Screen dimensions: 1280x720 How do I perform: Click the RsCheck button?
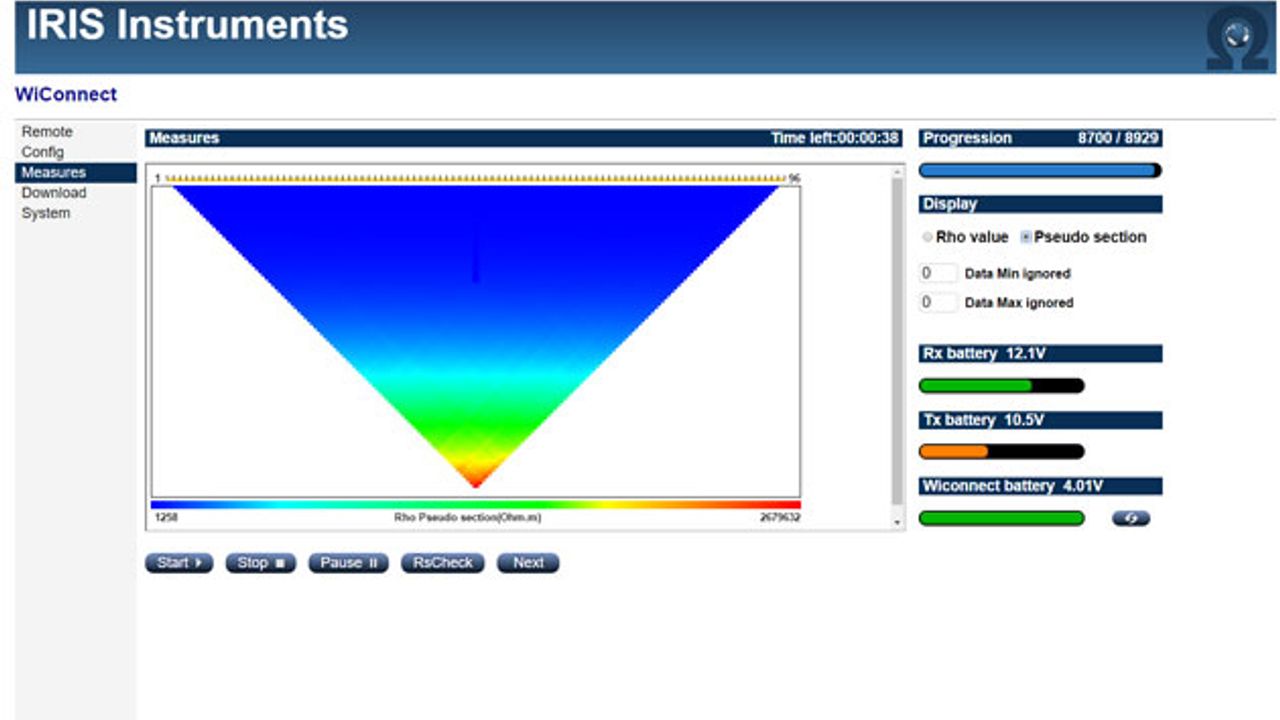[x=443, y=563]
